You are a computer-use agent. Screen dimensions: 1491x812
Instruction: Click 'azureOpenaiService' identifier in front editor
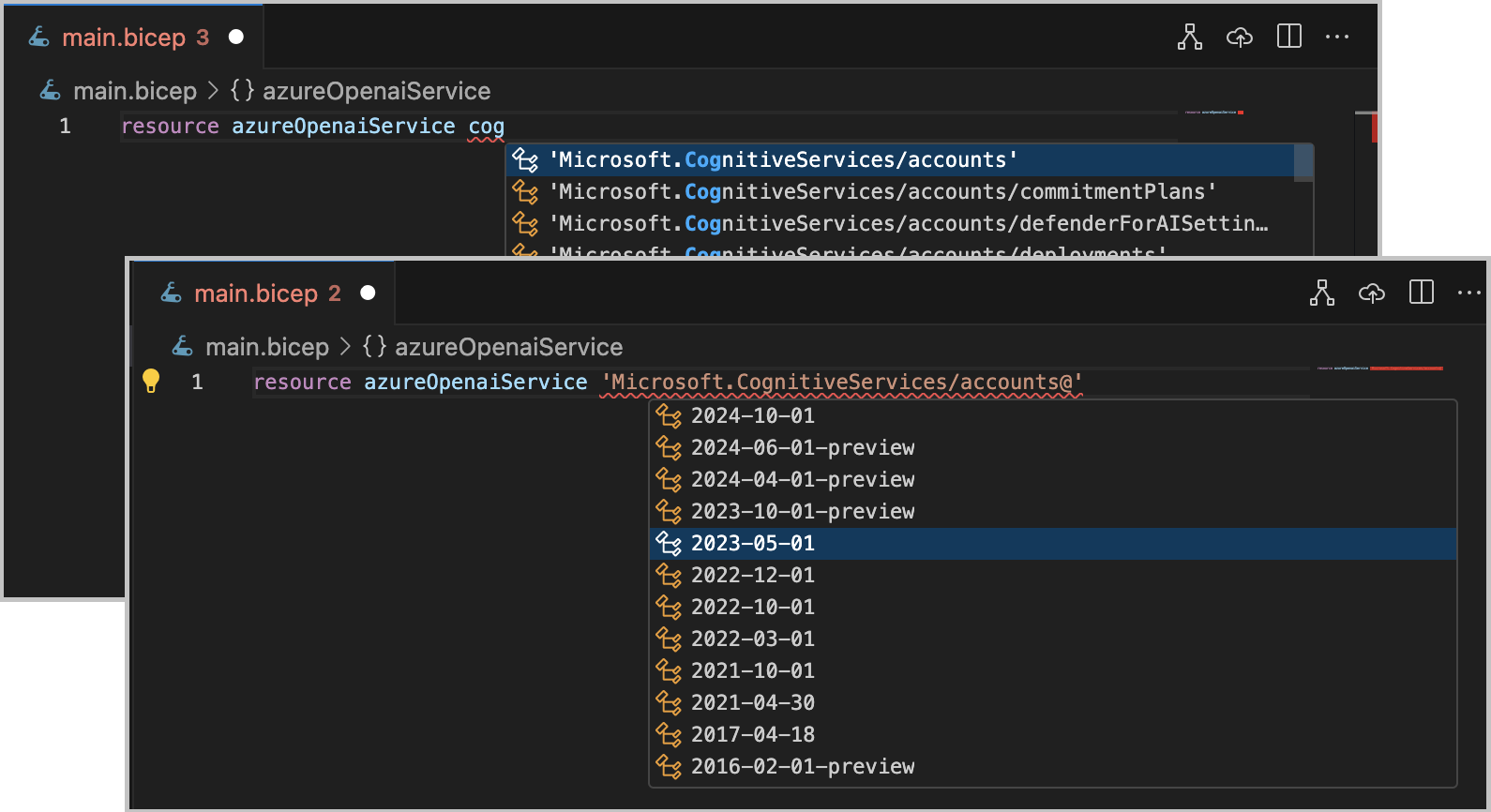tap(475, 383)
